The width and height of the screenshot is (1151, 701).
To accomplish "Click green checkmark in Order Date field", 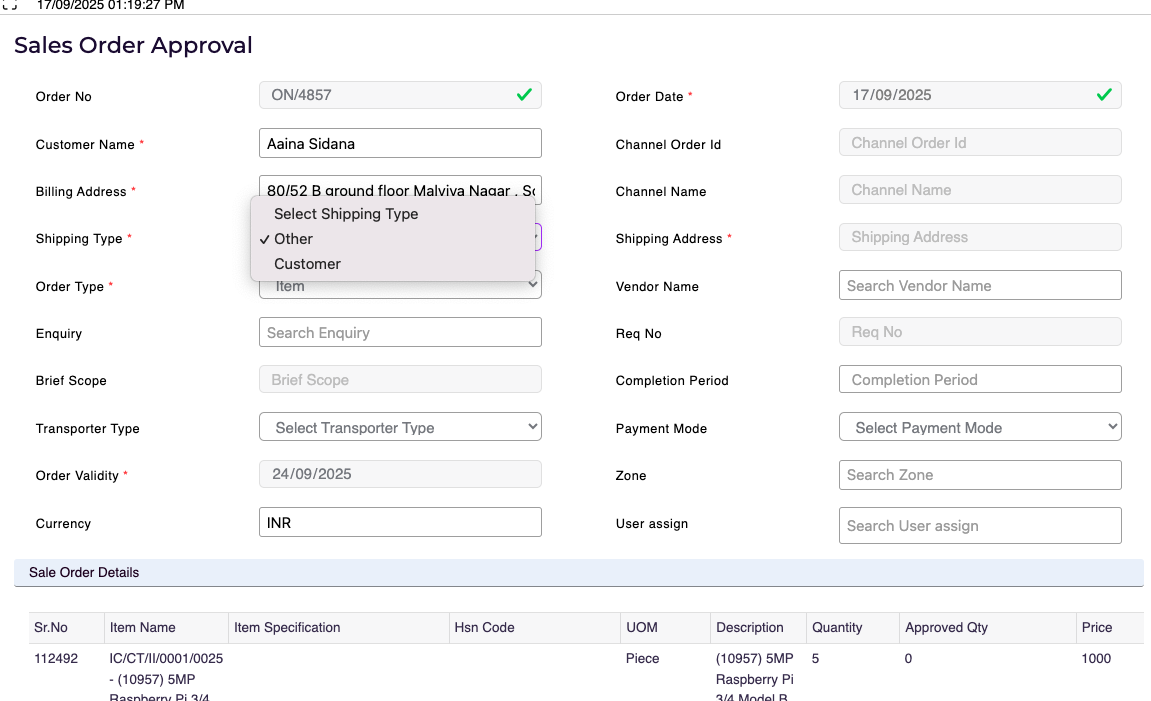I will tap(1104, 95).
